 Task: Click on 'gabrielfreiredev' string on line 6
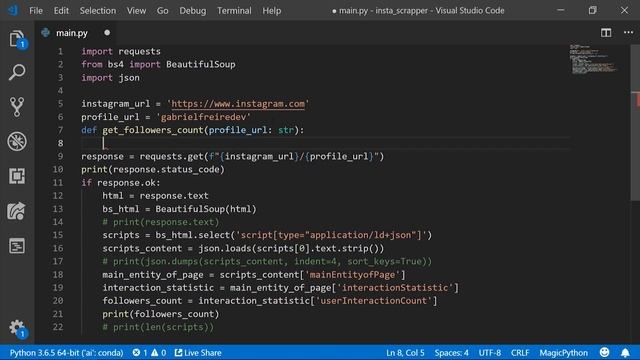coord(203,117)
